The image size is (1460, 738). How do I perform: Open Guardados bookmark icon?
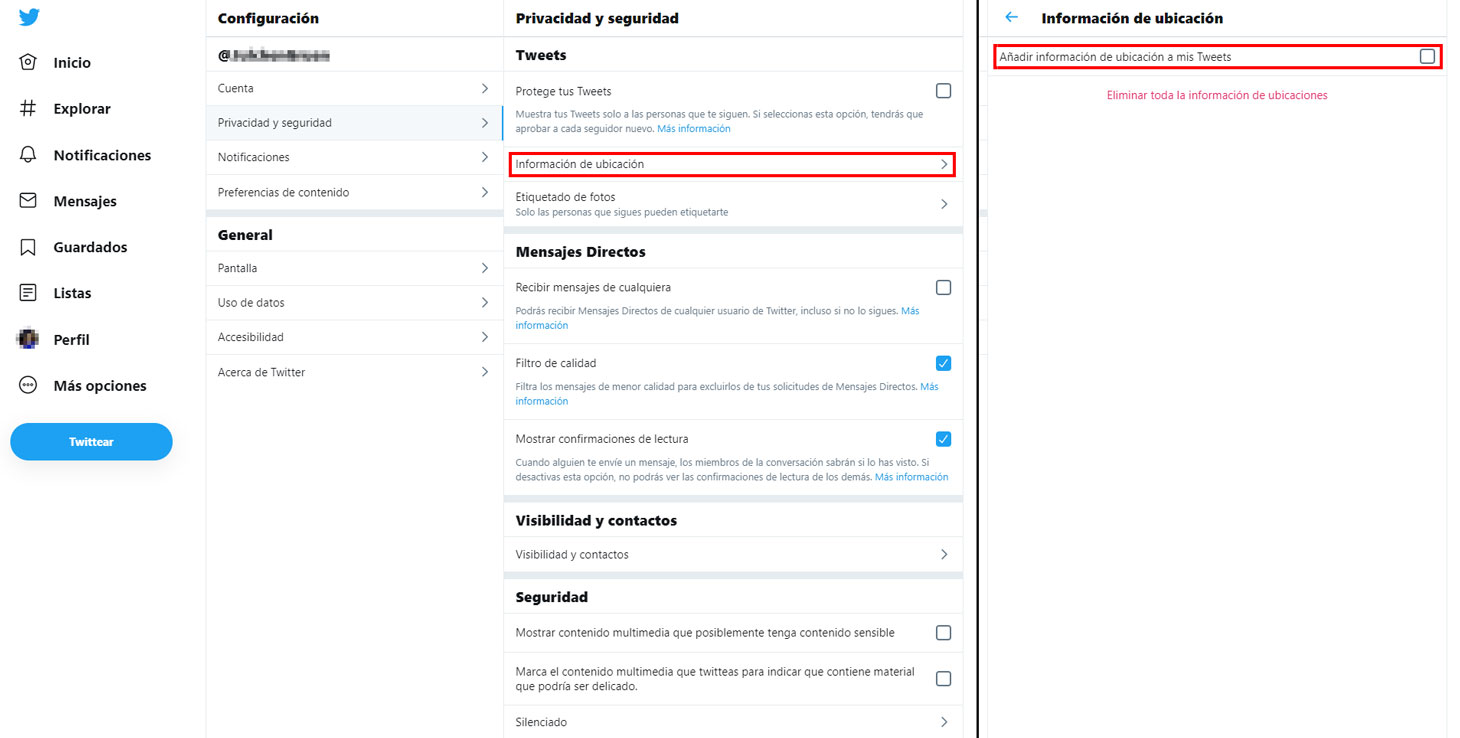28,247
